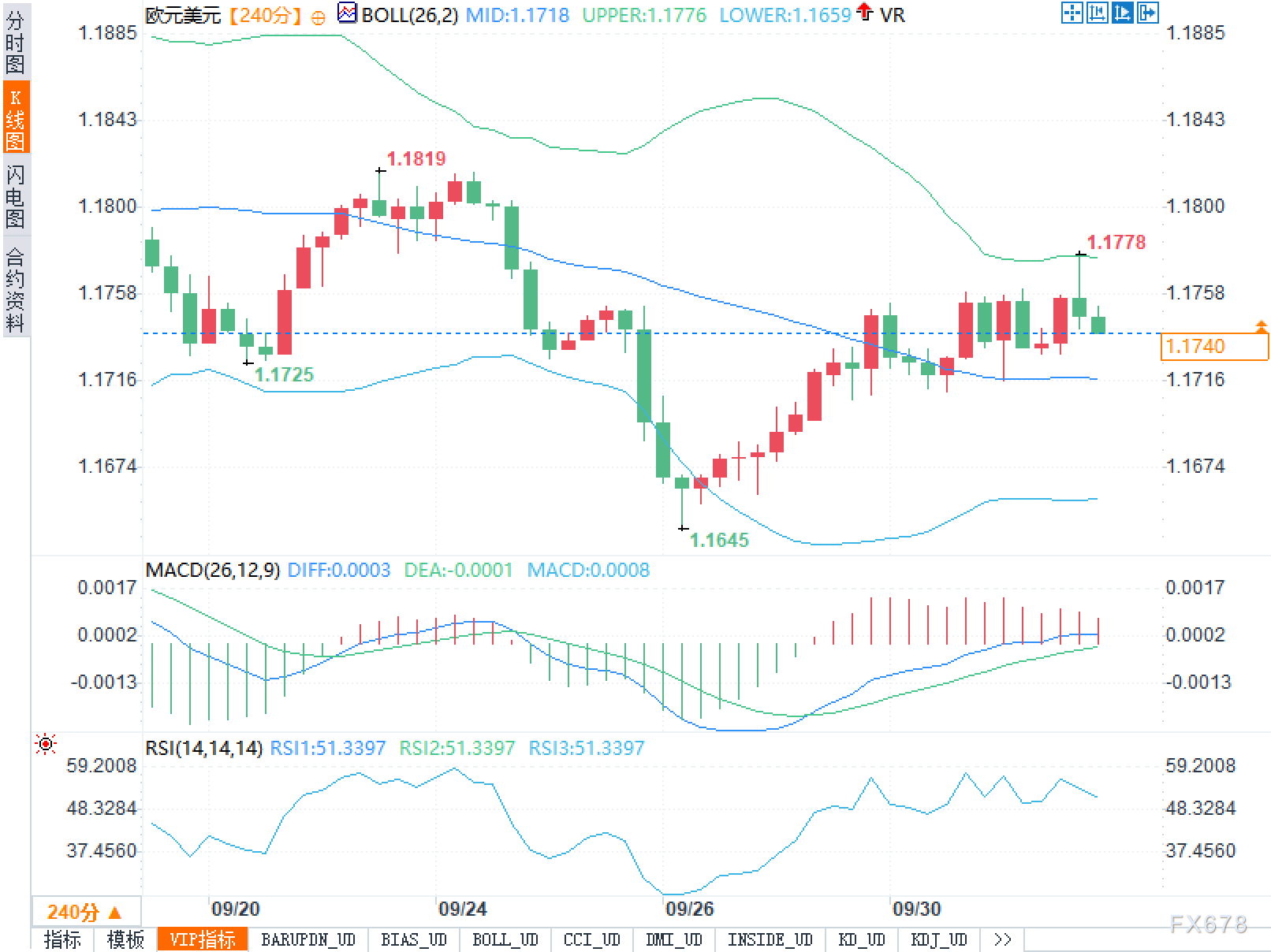Click the rightmost arrow-exit toolbar icon
The height and width of the screenshot is (952, 1271).
tap(1147, 13)
